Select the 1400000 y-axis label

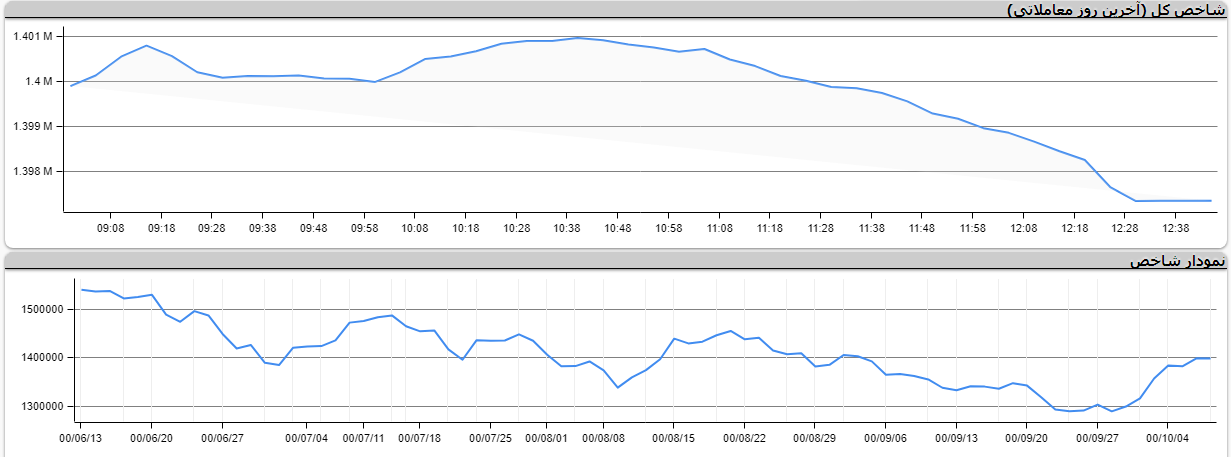click(40, 358)
